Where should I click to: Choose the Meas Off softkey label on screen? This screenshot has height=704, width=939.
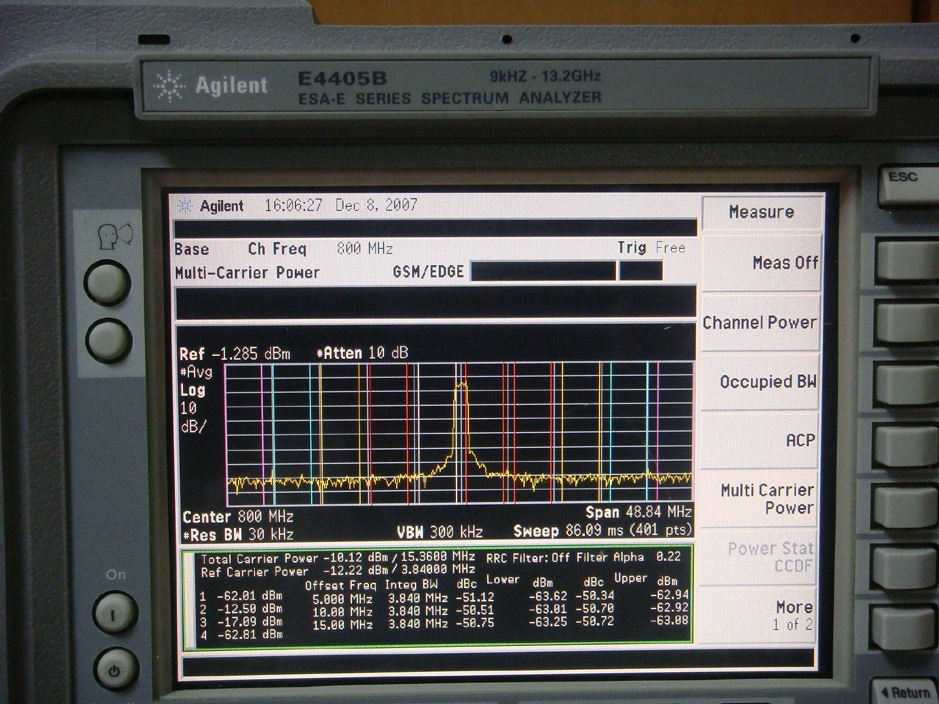point(785,263)
